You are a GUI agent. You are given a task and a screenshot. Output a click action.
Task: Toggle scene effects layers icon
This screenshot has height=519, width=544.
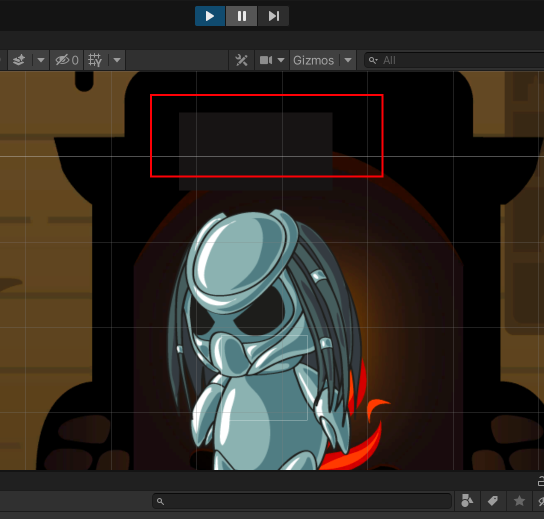click(x=19, y=60)
